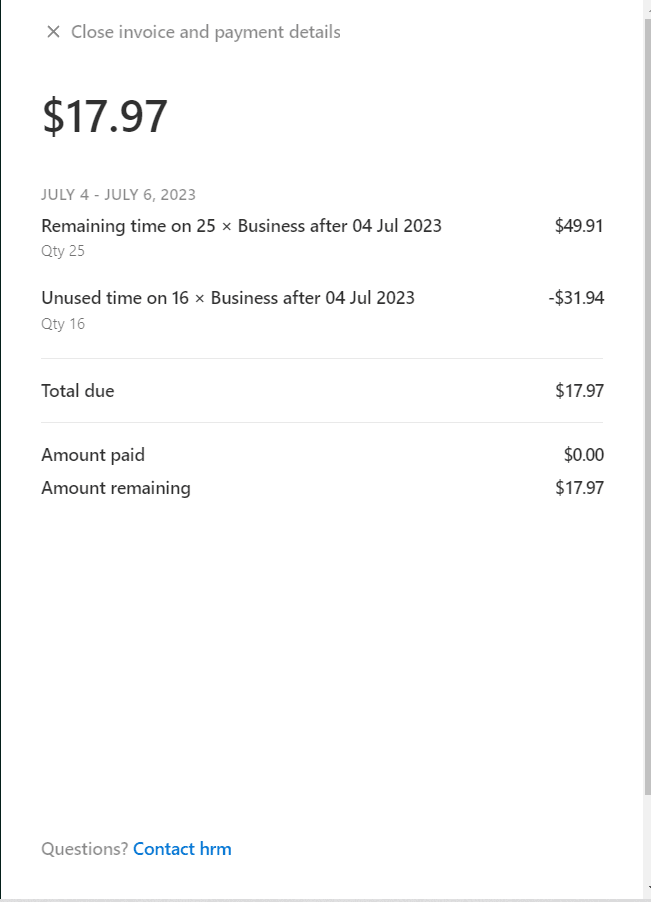Image resolution: width=651 pixels, height=902 pixels.
Task: Select the July 4 - July 6, 2023 date range
Action: click(x=118, y=195)
